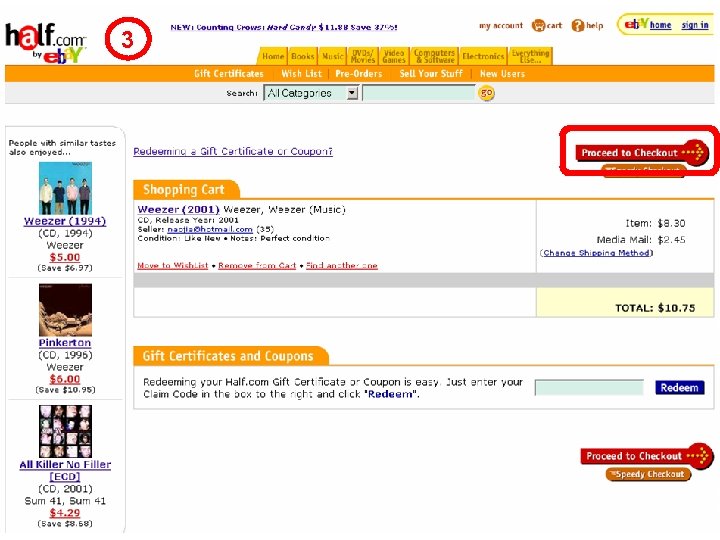Open the my account link
The image size is (720, 540).
coord(501,26)
